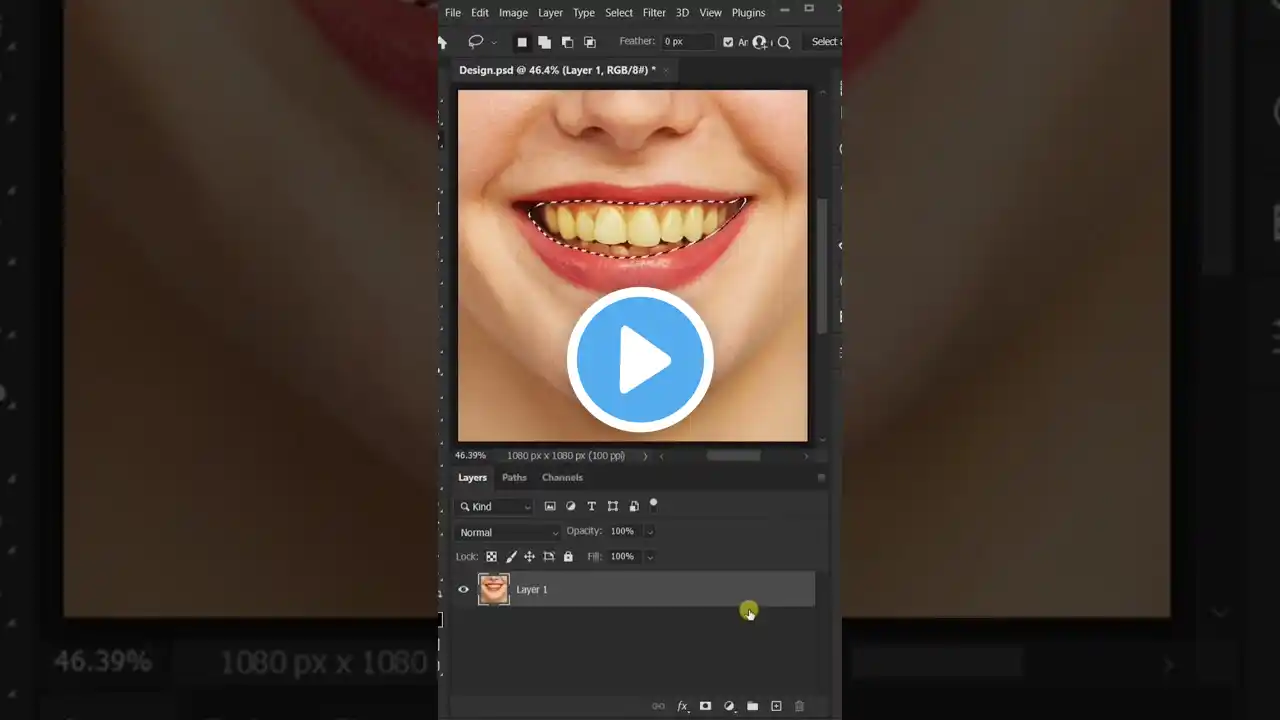
Task: Lock layer position with the move lock icon
Action: [529, 556]
